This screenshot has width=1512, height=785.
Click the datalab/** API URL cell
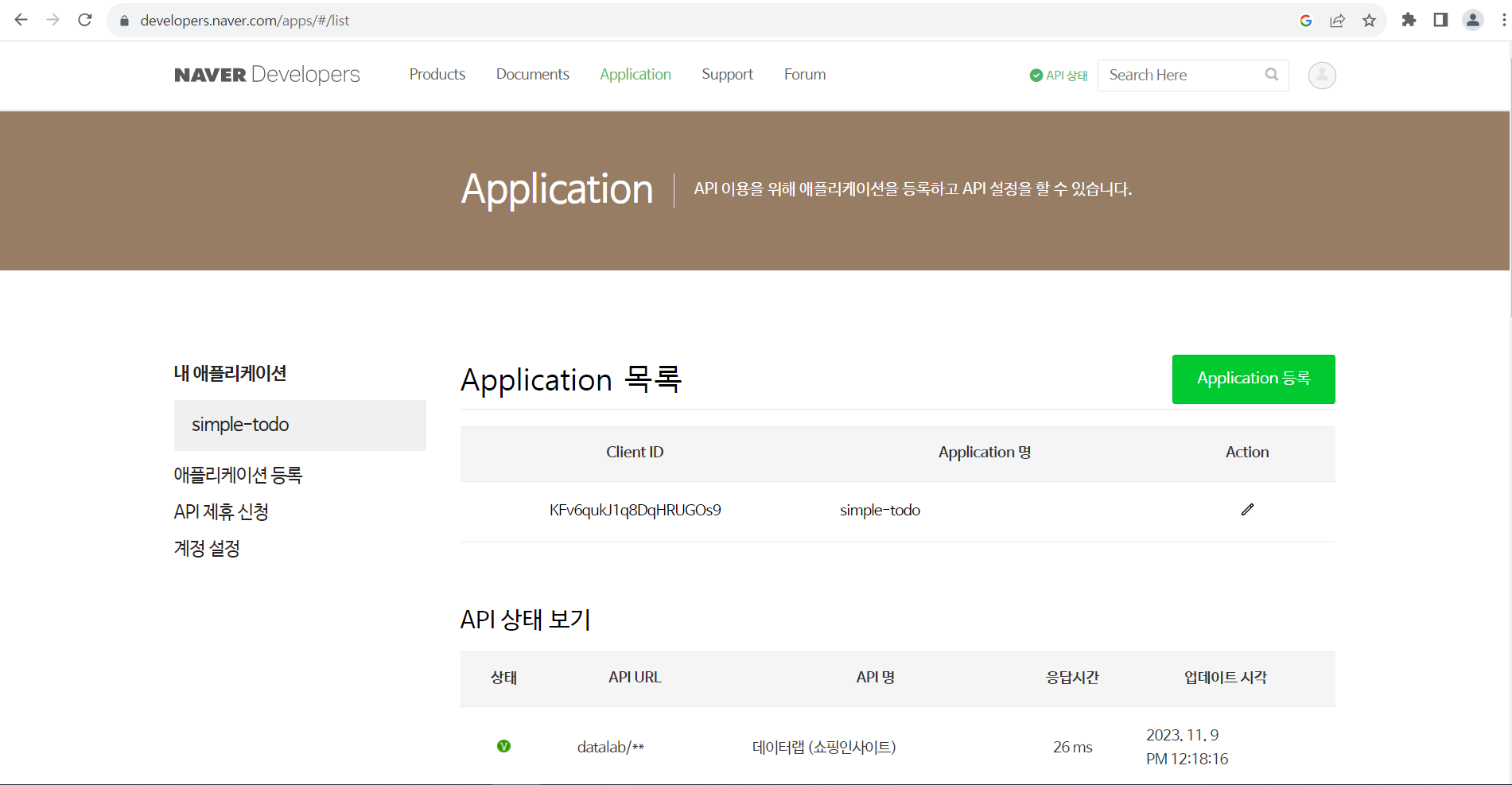[611, 748]
